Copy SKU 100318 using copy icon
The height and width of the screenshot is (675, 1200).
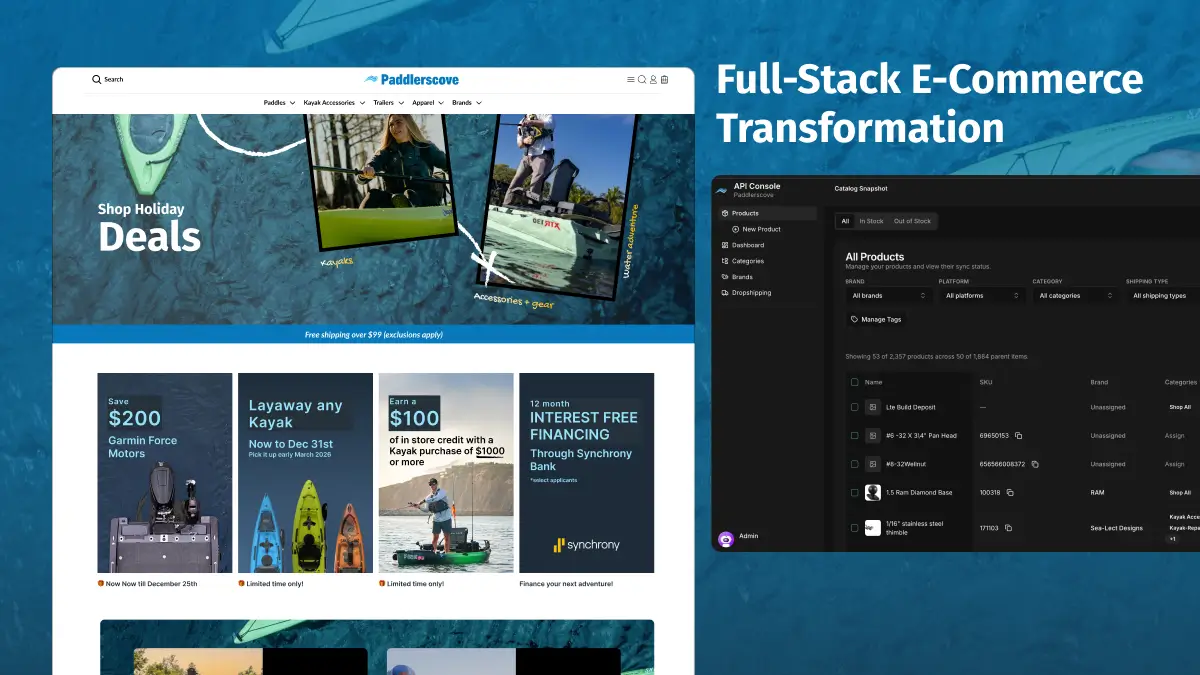pyautogui.click(x=1010, y=492)
